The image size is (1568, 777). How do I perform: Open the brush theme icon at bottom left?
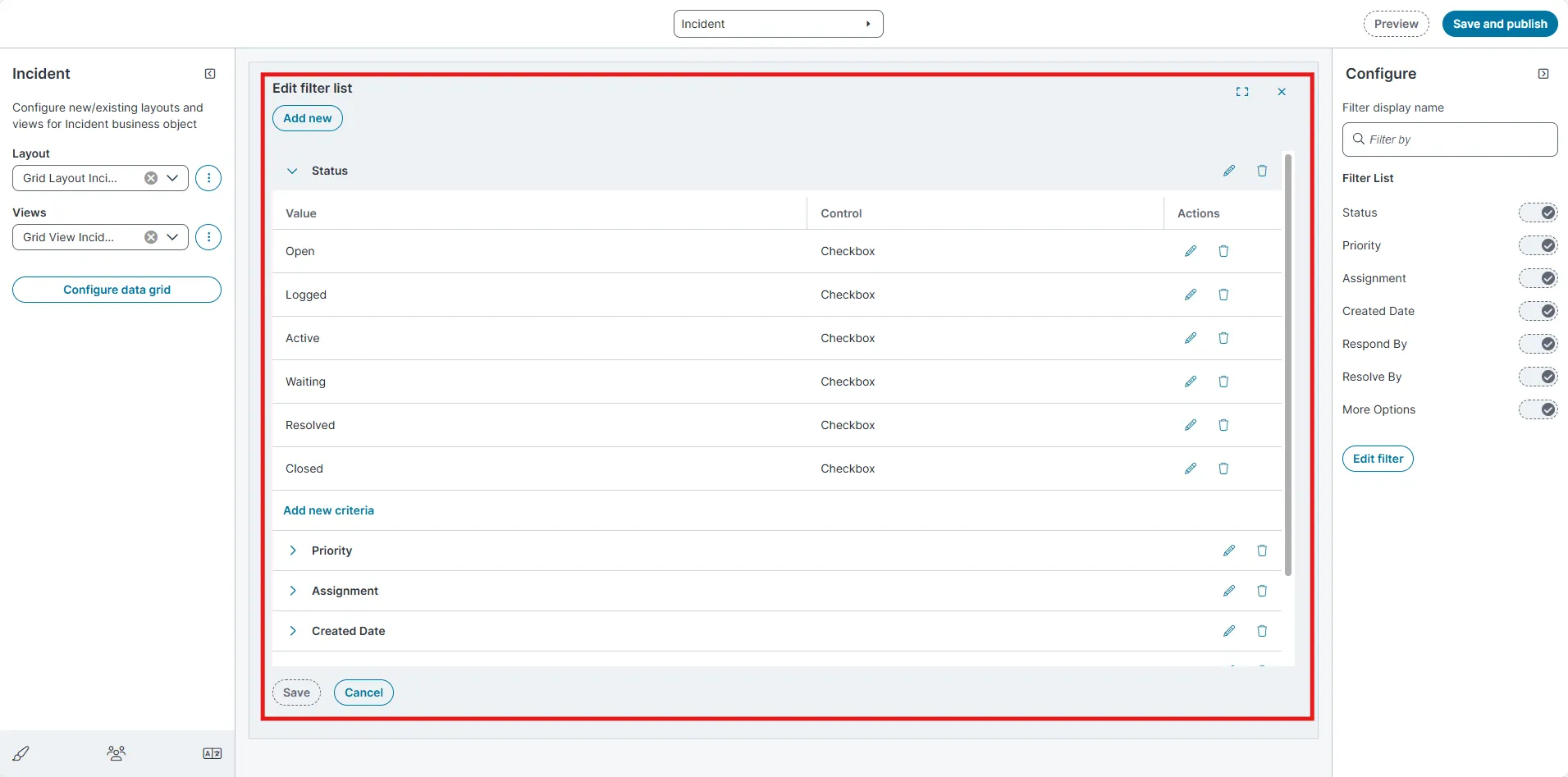coord(21,753)
